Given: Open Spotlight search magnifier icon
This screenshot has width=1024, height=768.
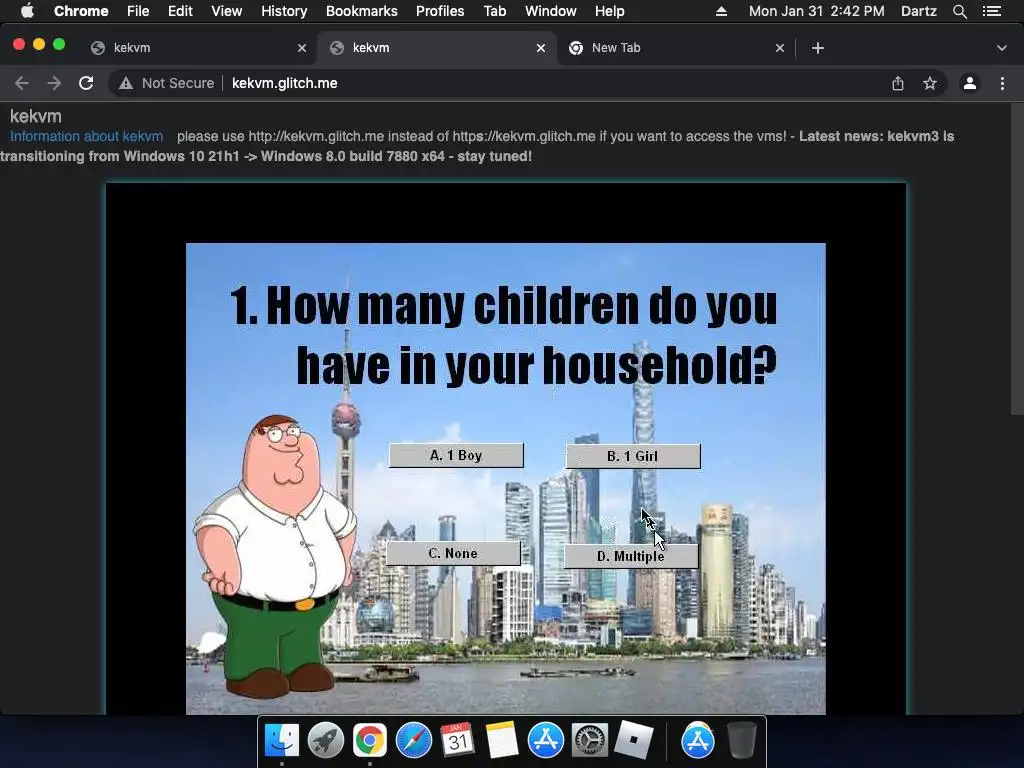Looking at the screenshot, I should coord(959,11).
